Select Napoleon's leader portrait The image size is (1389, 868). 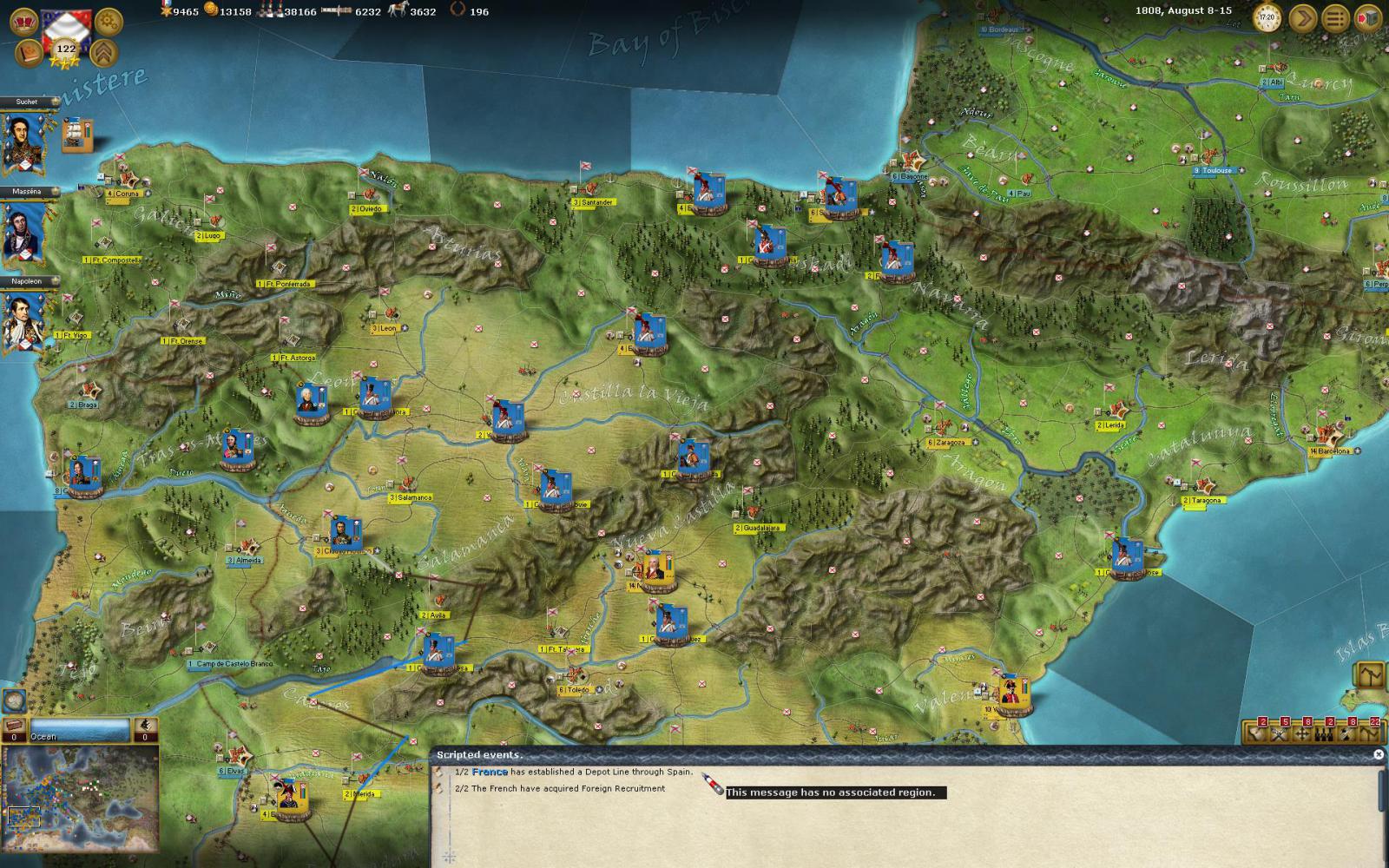pos(24,323)
